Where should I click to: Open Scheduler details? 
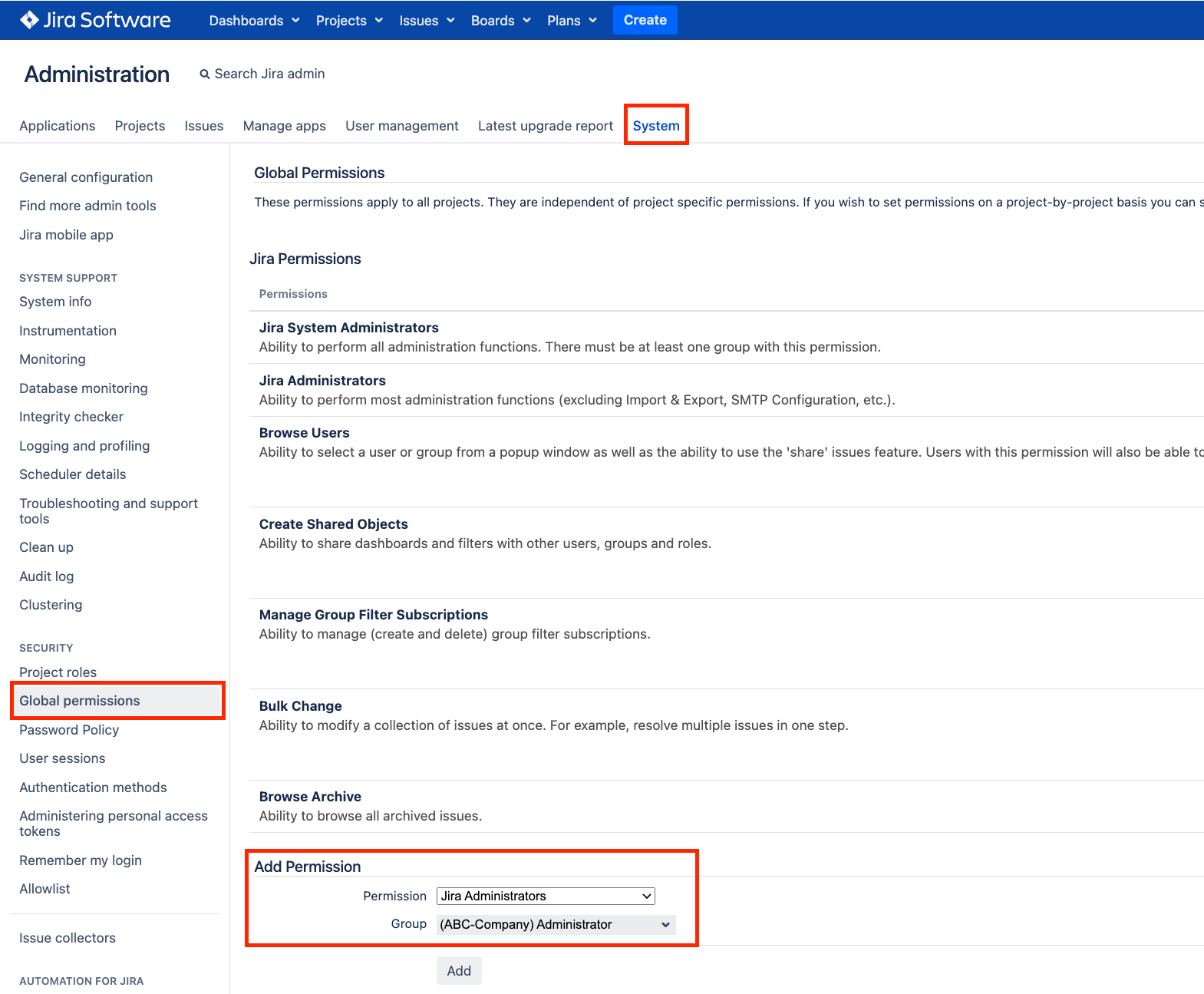pos(73,474)
